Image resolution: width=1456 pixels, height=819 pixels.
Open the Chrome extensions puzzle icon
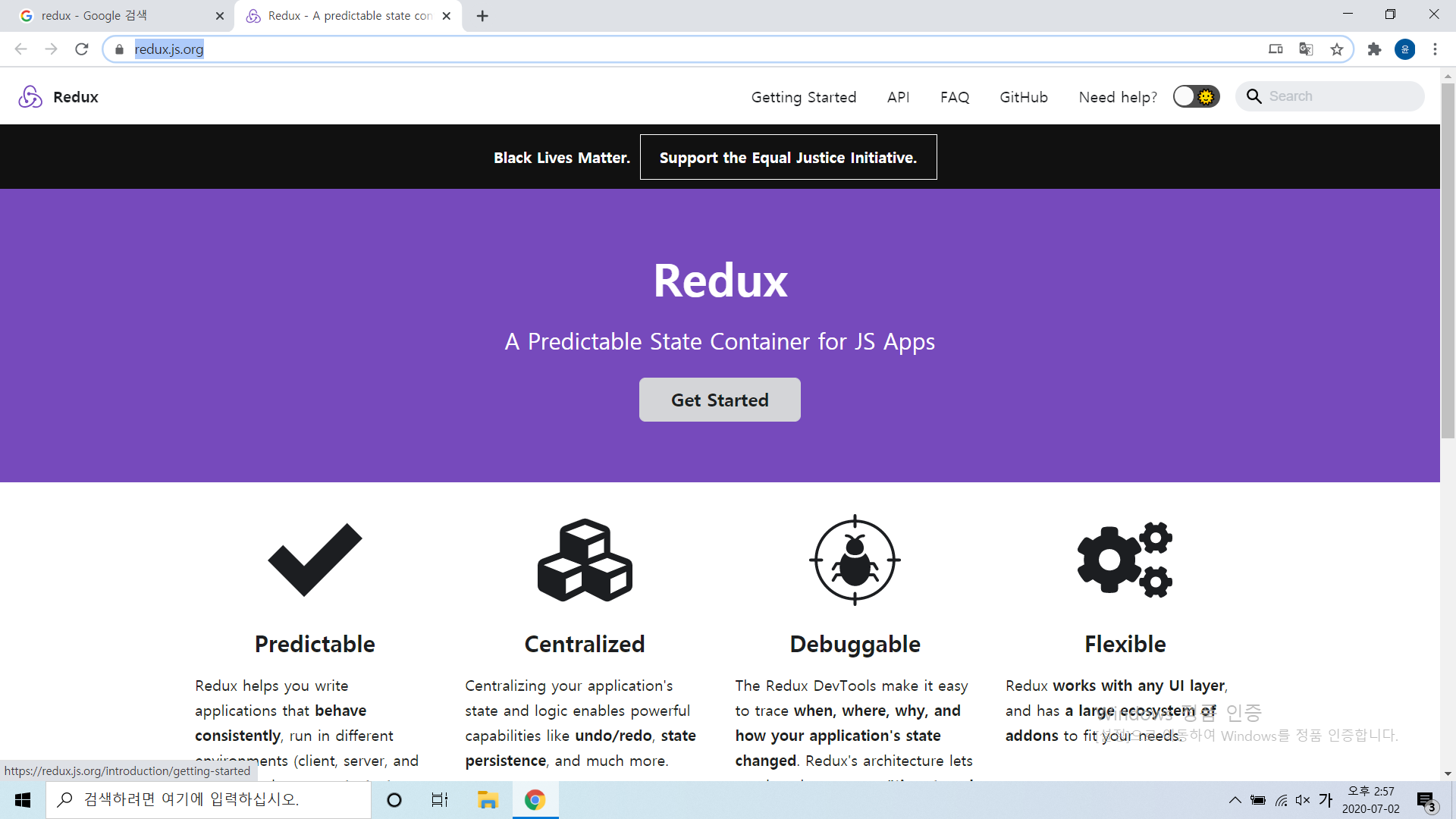click(x=1374, y=49)
